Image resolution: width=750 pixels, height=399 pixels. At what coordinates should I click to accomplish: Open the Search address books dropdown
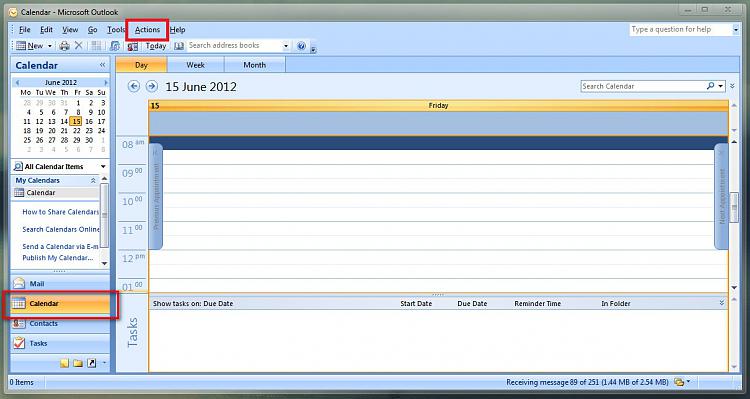[x=286, y=46]
